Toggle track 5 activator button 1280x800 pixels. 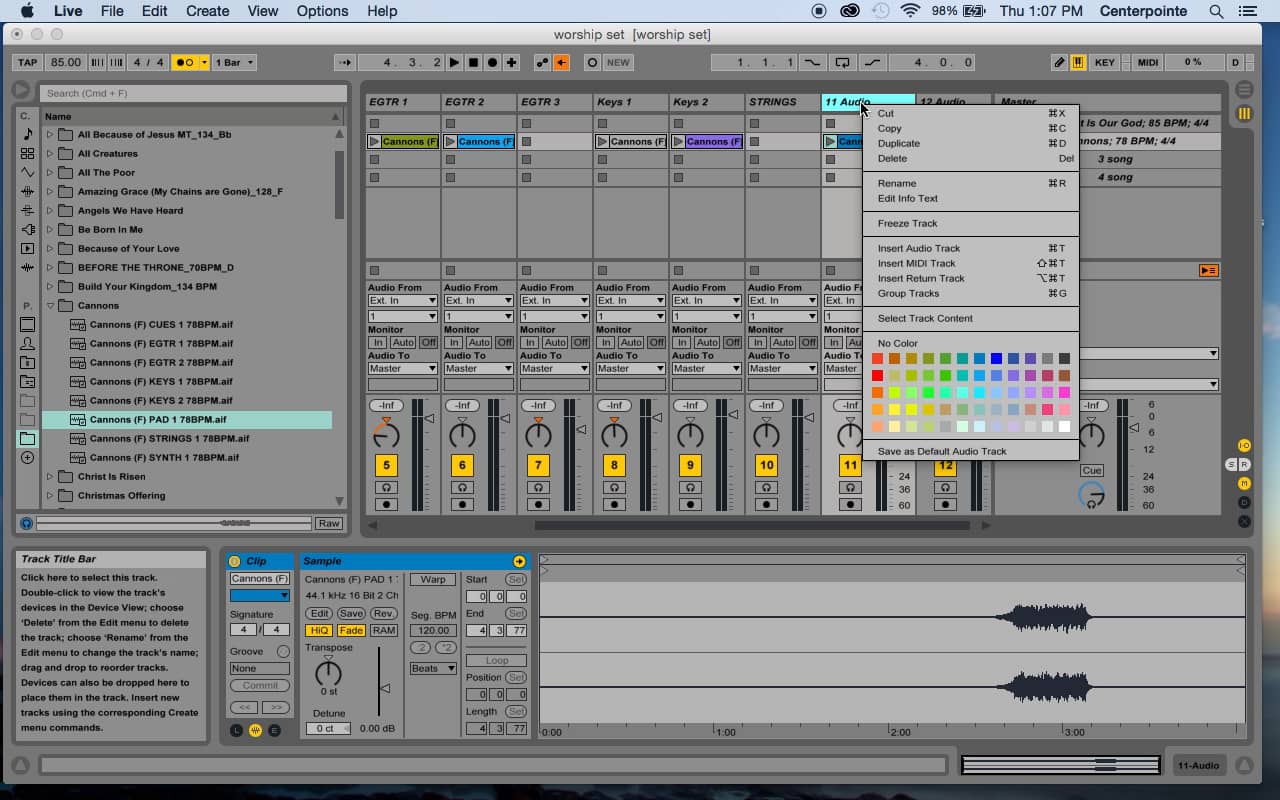click(386, 465)
